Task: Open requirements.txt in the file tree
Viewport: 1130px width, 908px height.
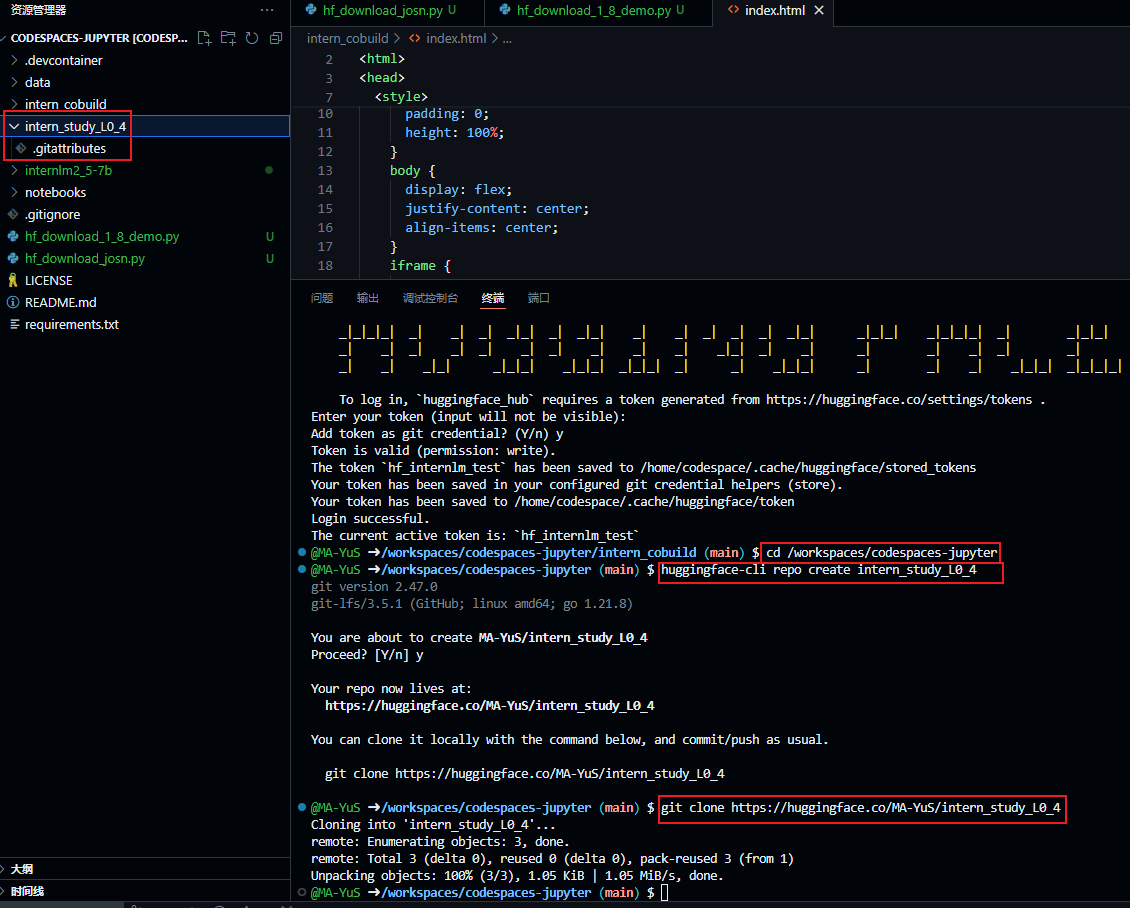Action: (71, 324)
